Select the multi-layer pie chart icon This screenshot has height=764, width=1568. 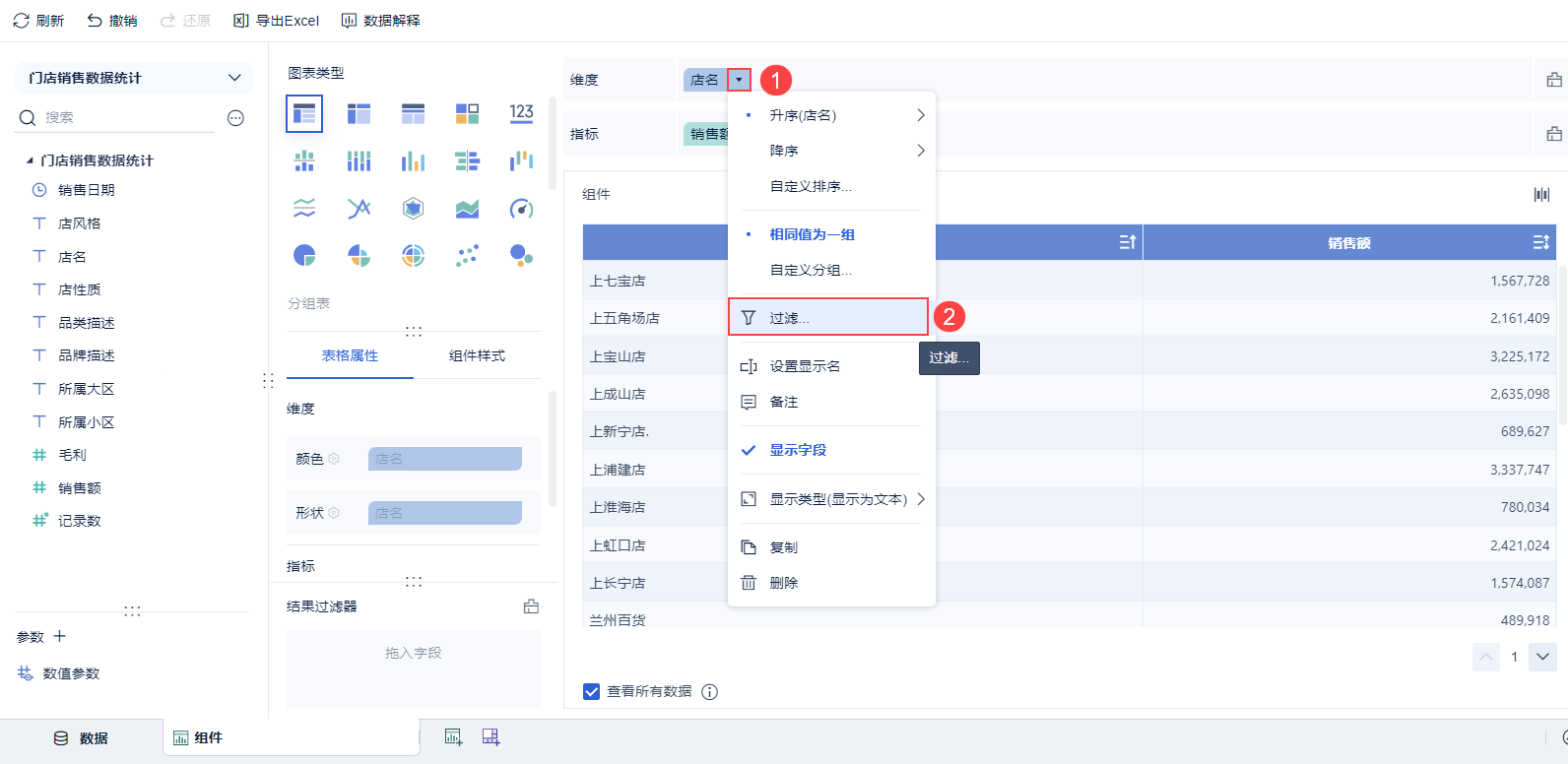pos(413,256)
